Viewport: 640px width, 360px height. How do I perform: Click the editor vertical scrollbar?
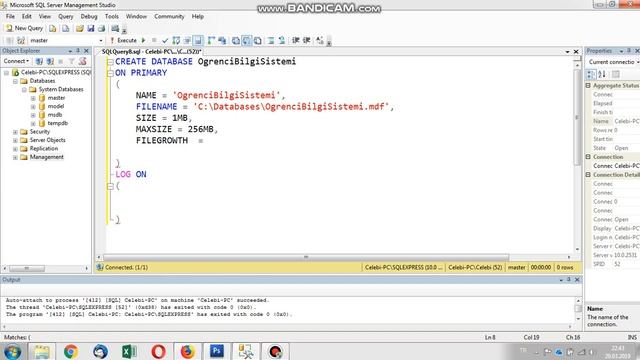point(577,118)
